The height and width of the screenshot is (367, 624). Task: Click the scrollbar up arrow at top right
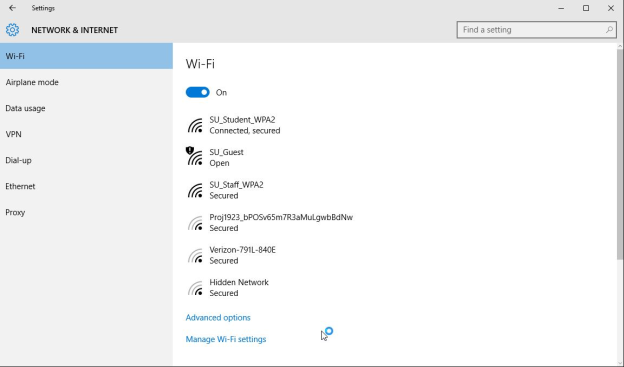620,46
